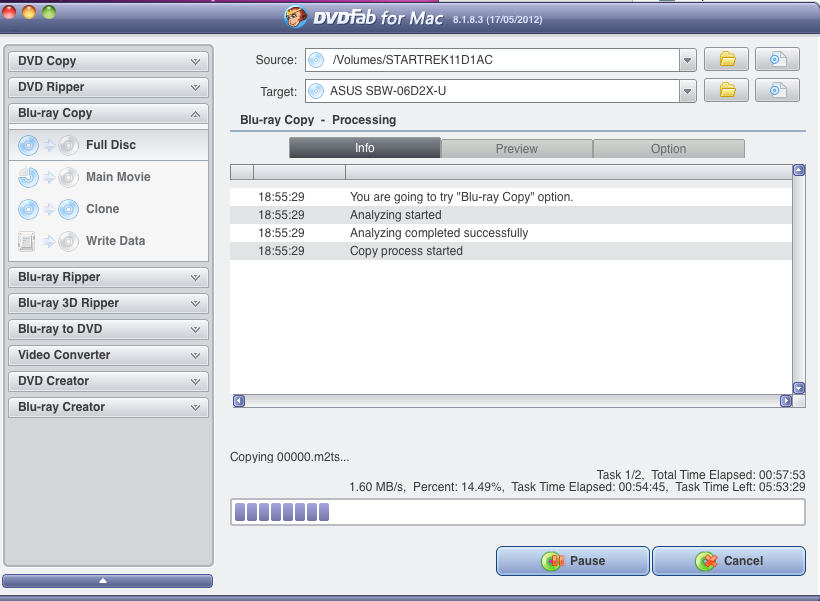The height and width of the screenshot is (601, 820).
Task: Click the Full Disc source disc icon
Action: coord(28,145)
